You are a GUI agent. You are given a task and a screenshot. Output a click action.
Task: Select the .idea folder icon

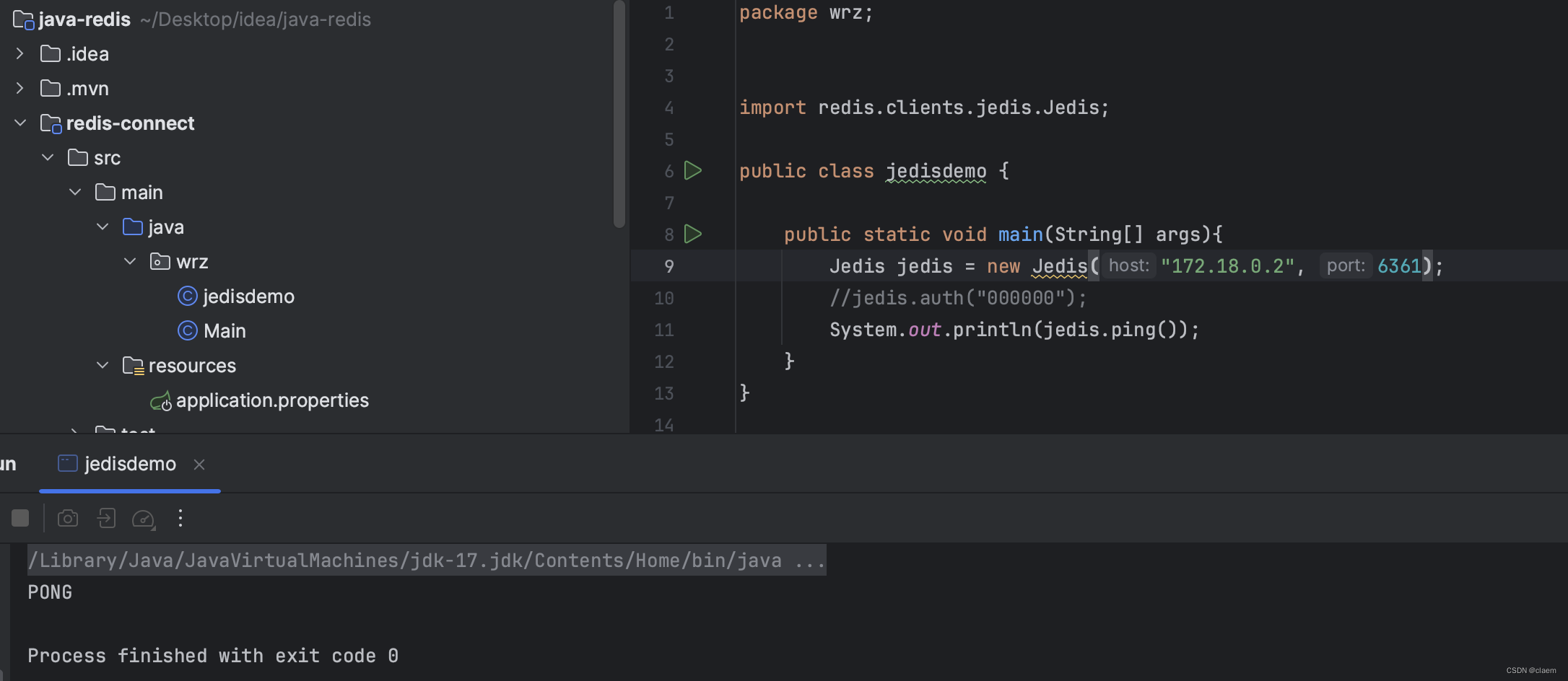(x=51, y=54)
